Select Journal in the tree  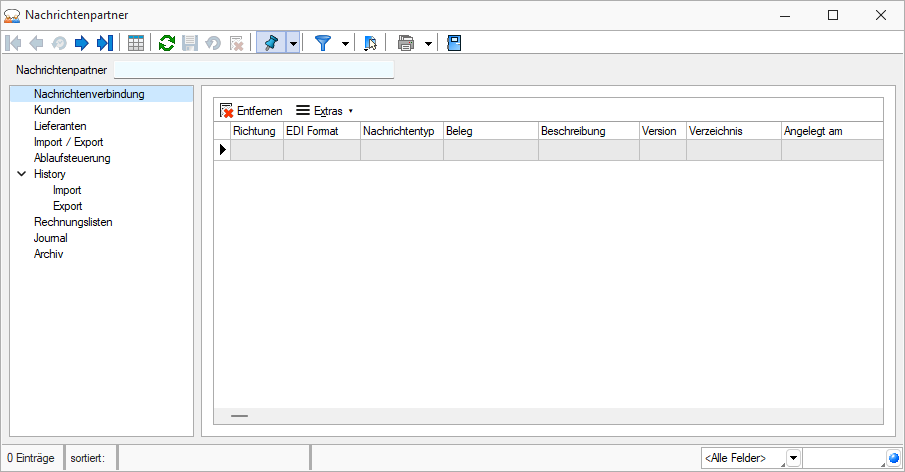coord(50,238)
